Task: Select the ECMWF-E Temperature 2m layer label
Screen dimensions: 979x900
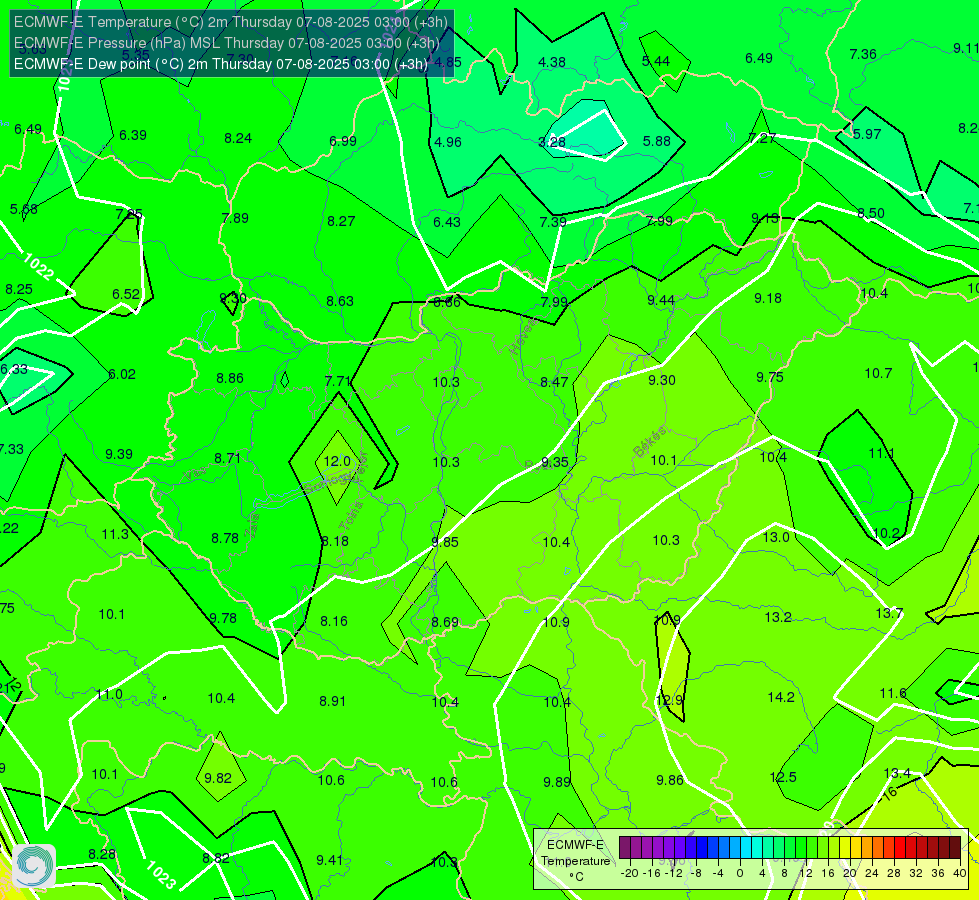Action: (230, 22)
